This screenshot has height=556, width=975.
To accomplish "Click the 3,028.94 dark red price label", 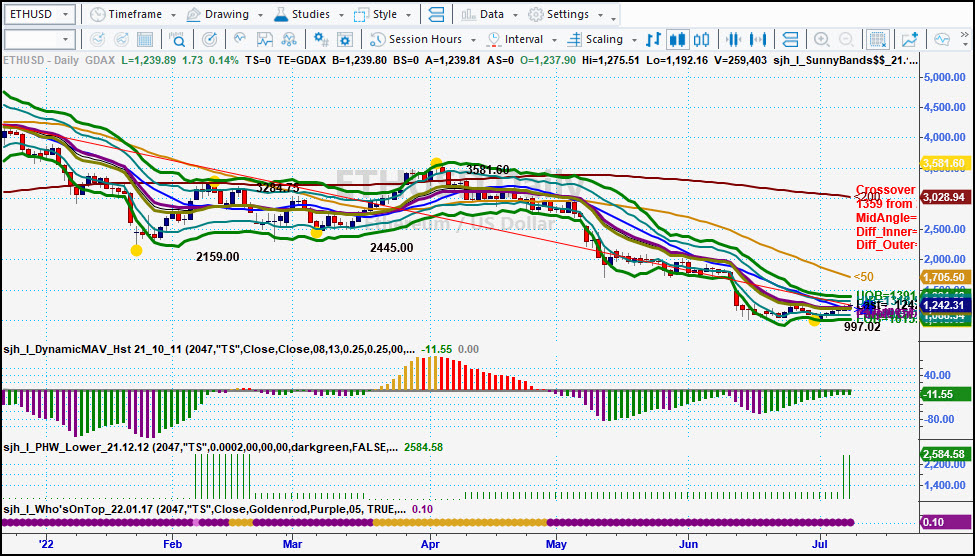I will (x=945, y=197).
